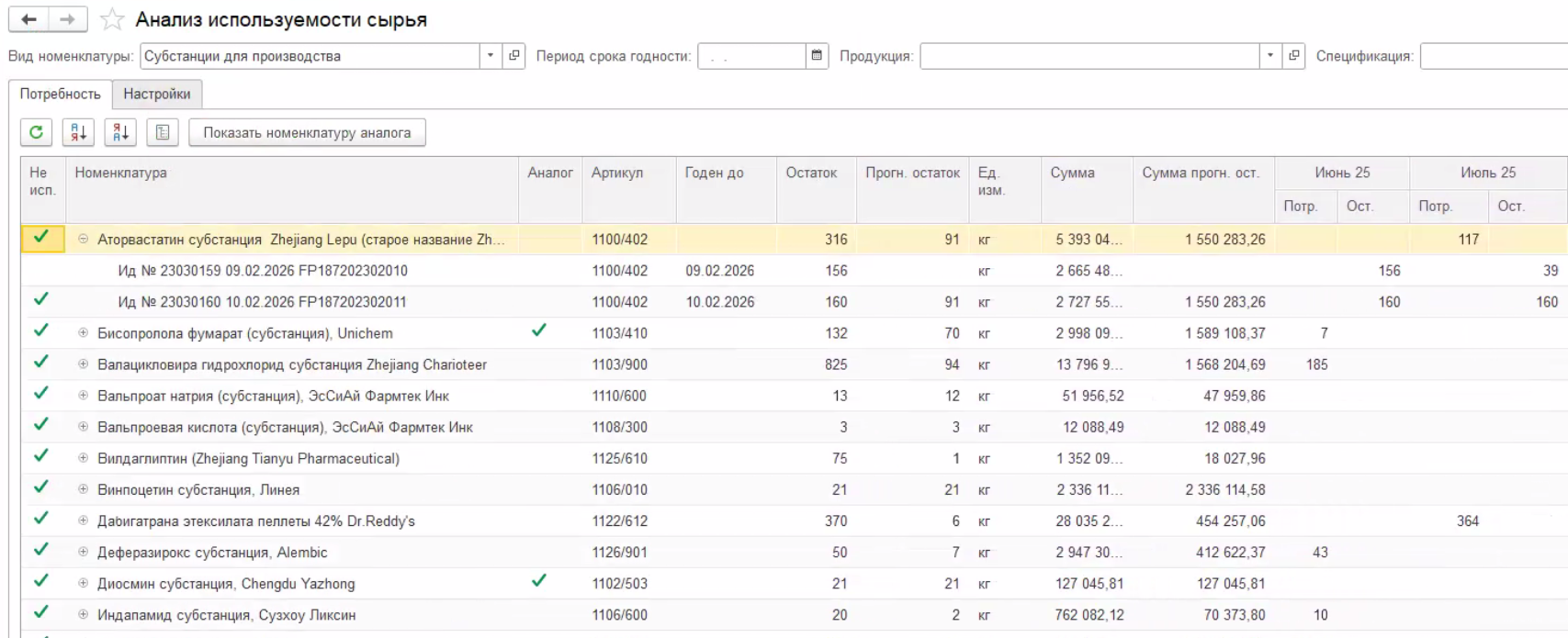The width and height of the screenshot is (1568, 638).
Task: Click the green refresh icon
Action: click(36, 132)
